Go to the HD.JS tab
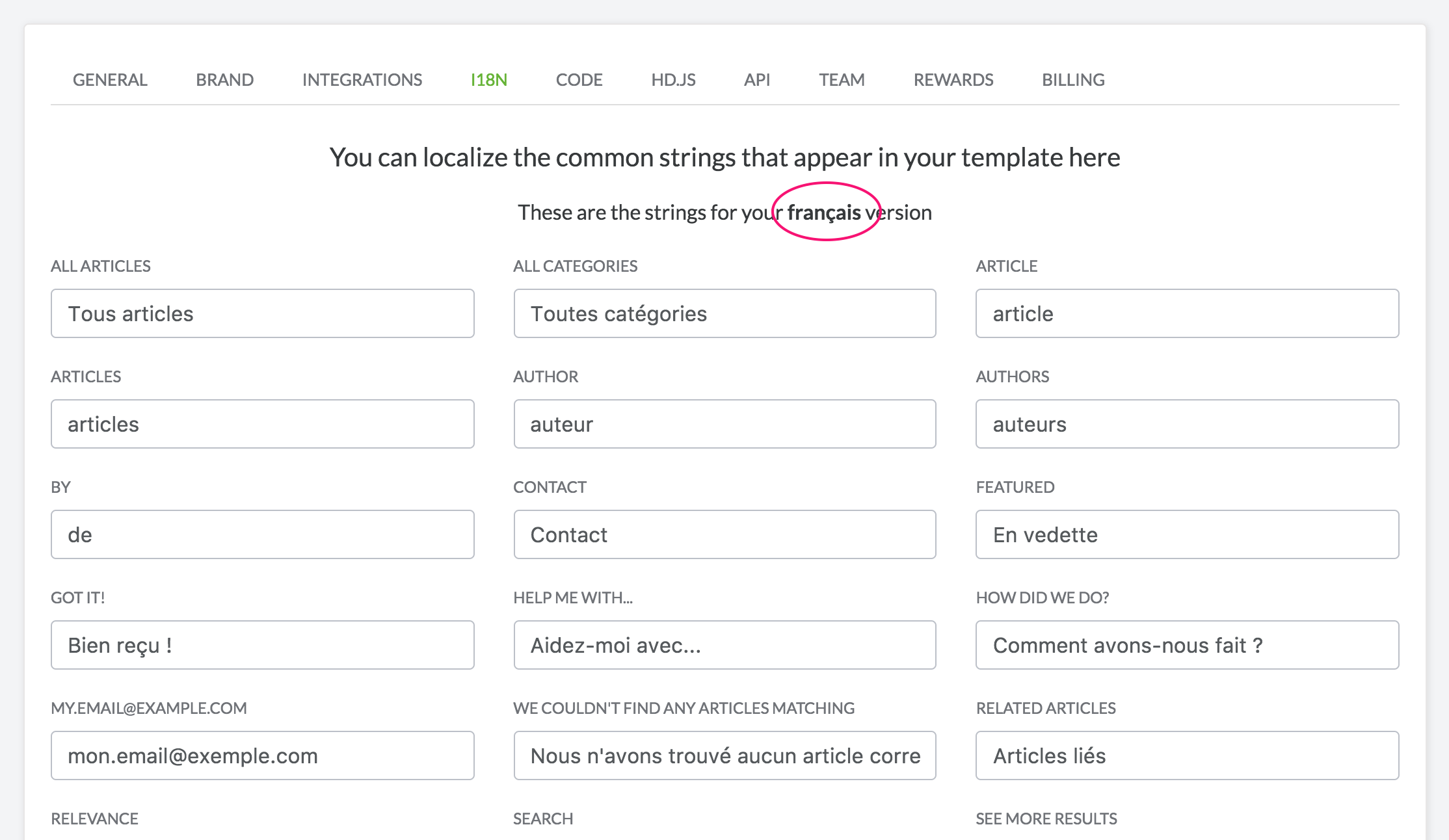This screenshot has width=1449, height=840. tap(673, 80)
